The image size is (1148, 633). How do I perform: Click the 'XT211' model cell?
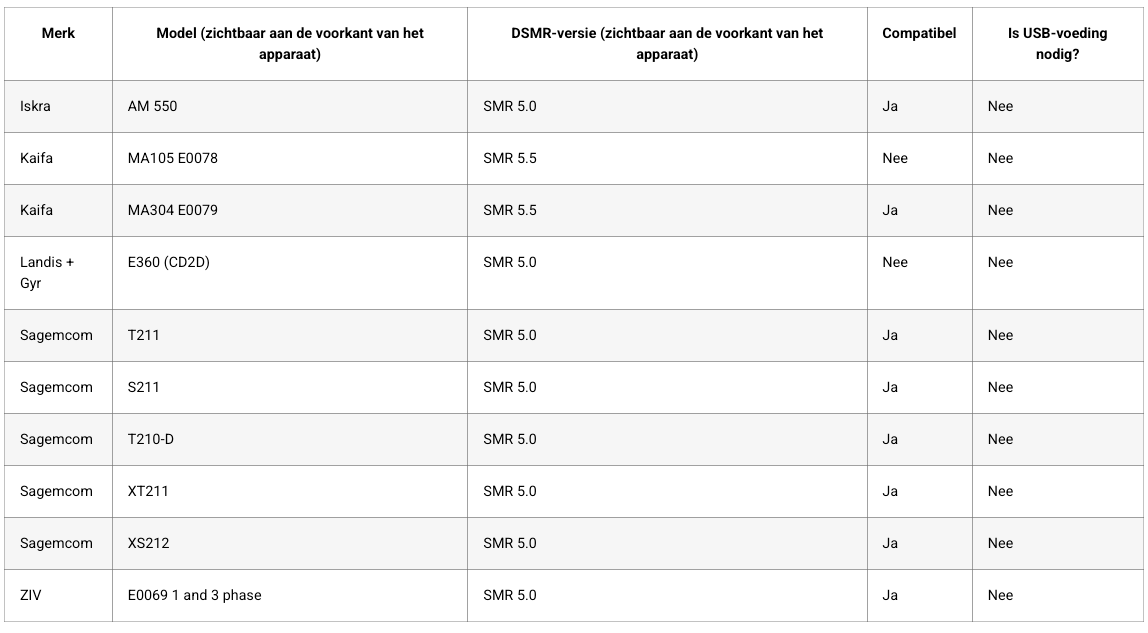point(148,491)
